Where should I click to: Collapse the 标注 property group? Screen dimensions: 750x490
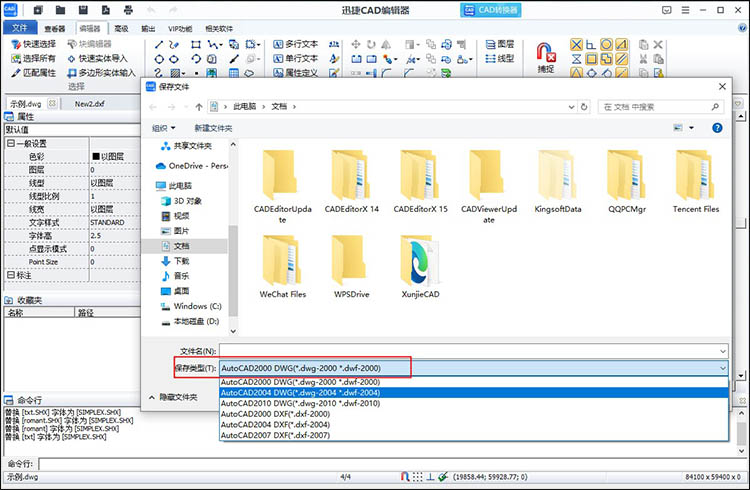click(x=10, y=275)
